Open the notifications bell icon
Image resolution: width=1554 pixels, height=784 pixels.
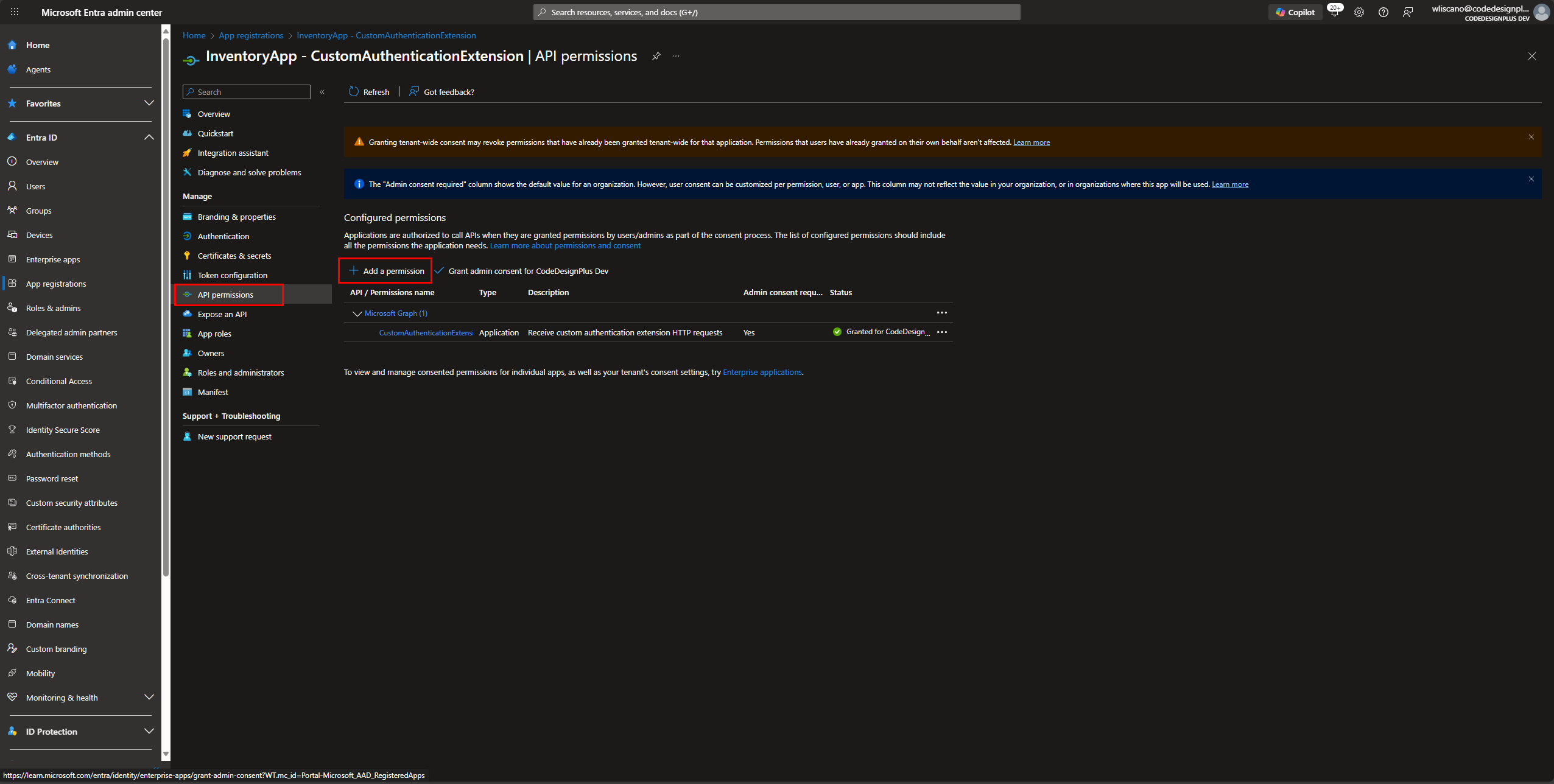(x=1335, y=12)
